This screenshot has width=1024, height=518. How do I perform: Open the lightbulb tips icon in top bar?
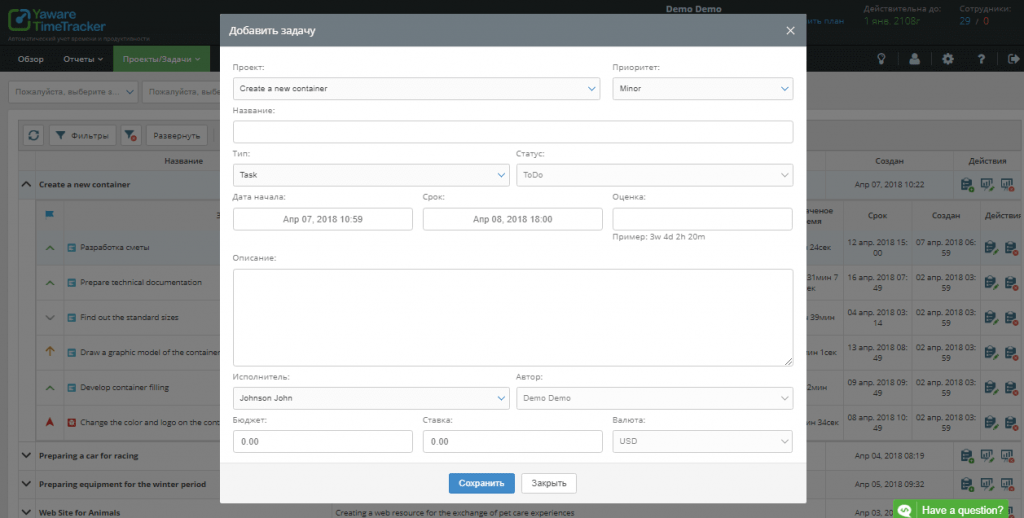coord(882,59)
